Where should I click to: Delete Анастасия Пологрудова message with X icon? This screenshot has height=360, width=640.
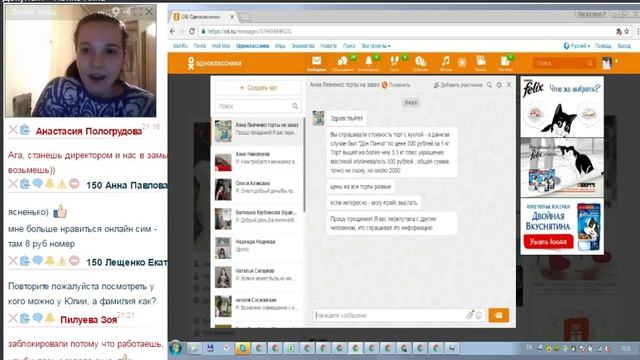pos(13,130)
